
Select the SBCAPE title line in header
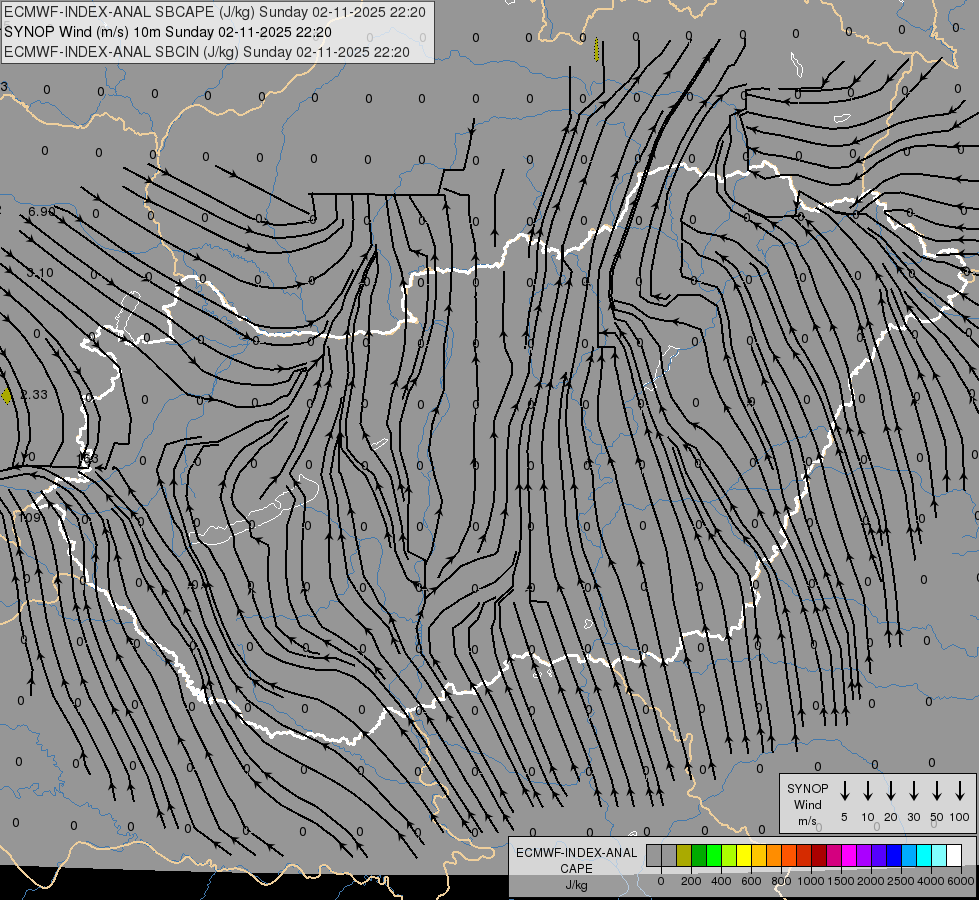click(215, 12)
